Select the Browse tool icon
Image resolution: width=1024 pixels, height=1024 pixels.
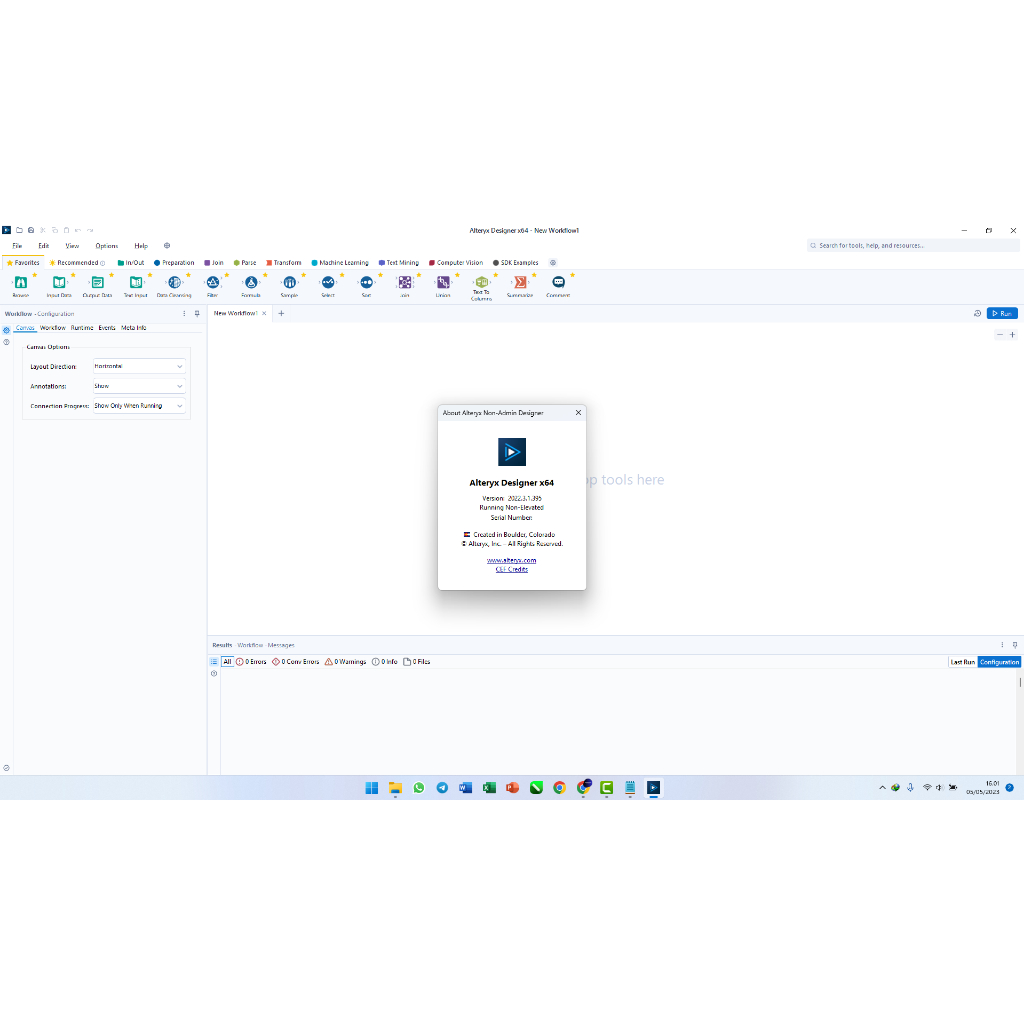pos(20,283)
